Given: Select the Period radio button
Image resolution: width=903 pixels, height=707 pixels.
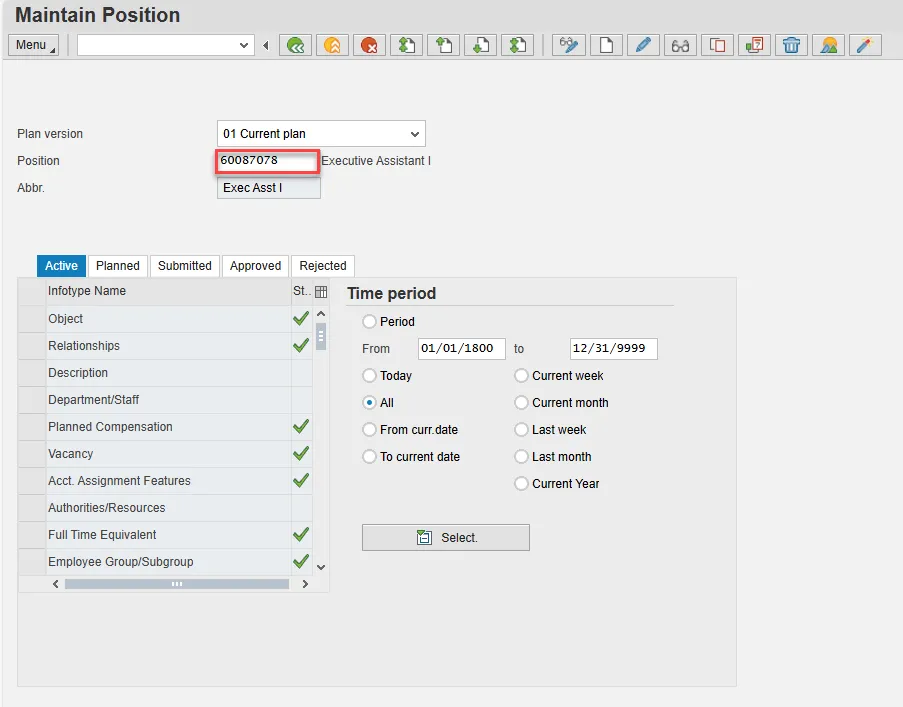Looking at the screenshot, I should [370, 322].
